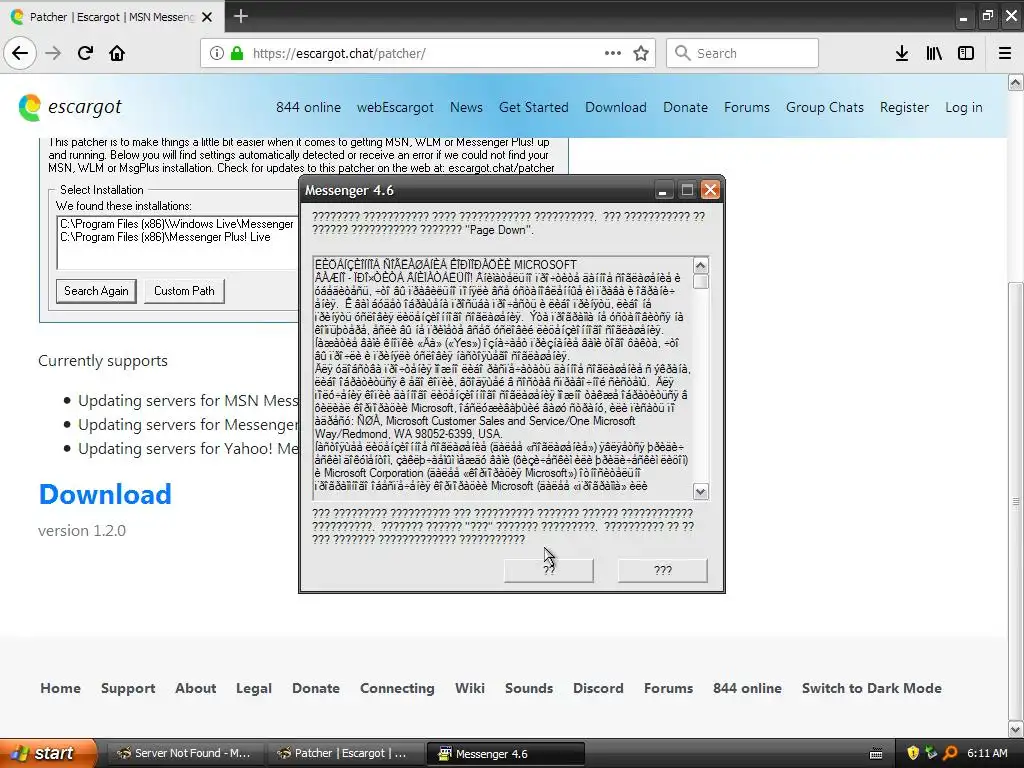Click the escargot logo icon
Viewport: 1024px width, 768px height.
pos(29,107)
